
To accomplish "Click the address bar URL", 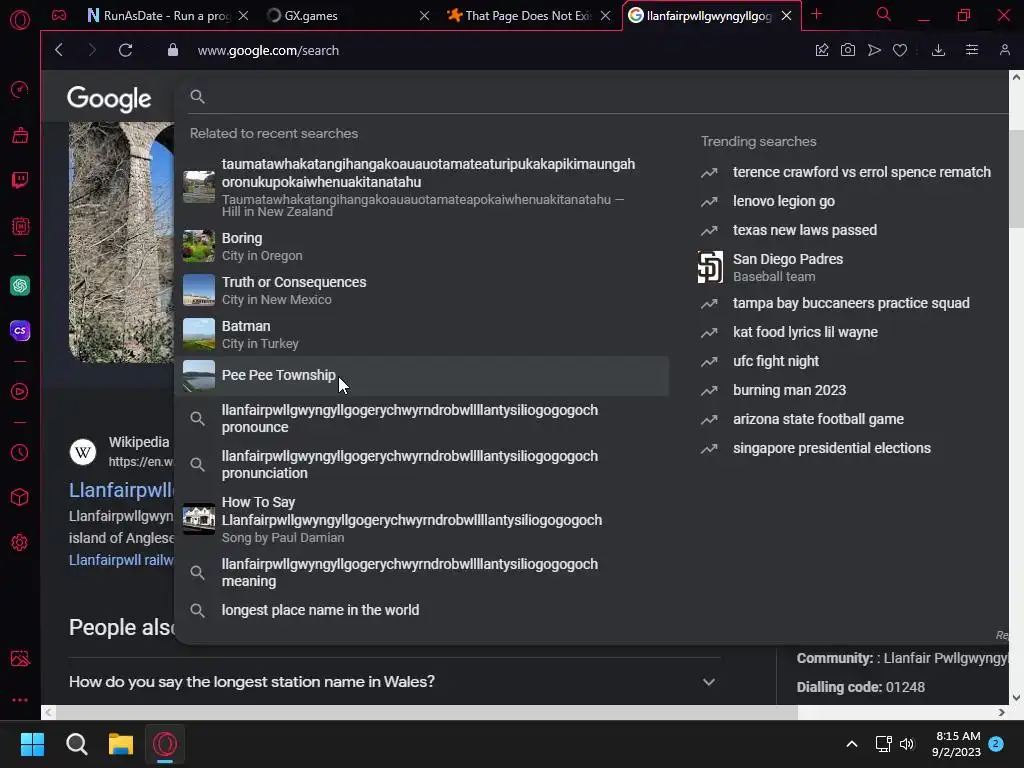I will pos(268,50).
